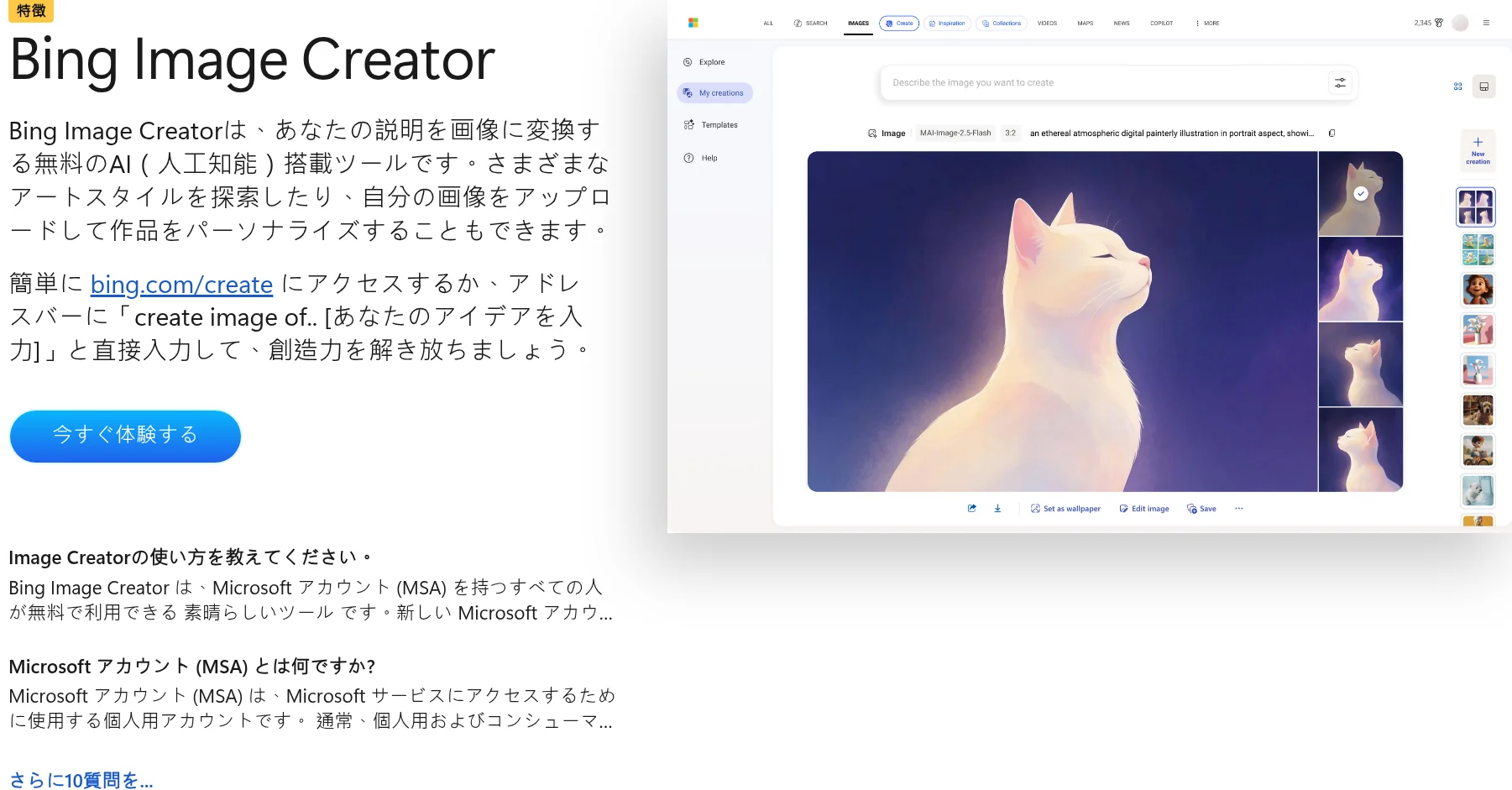
Task: Select My creations in the sidebar
Action: pyautogui.click(x=714, y=93)
